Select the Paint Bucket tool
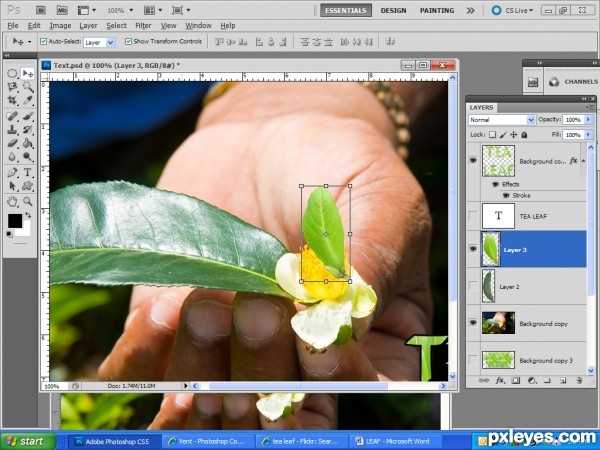 click(28, 143)
